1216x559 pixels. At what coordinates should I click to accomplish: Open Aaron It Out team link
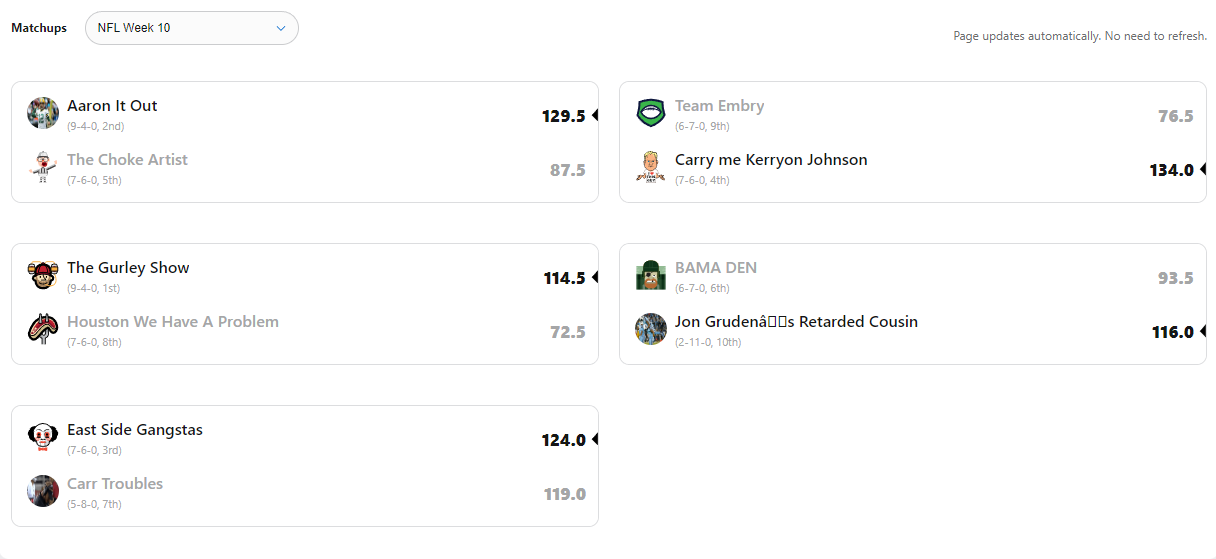(112, 106)
